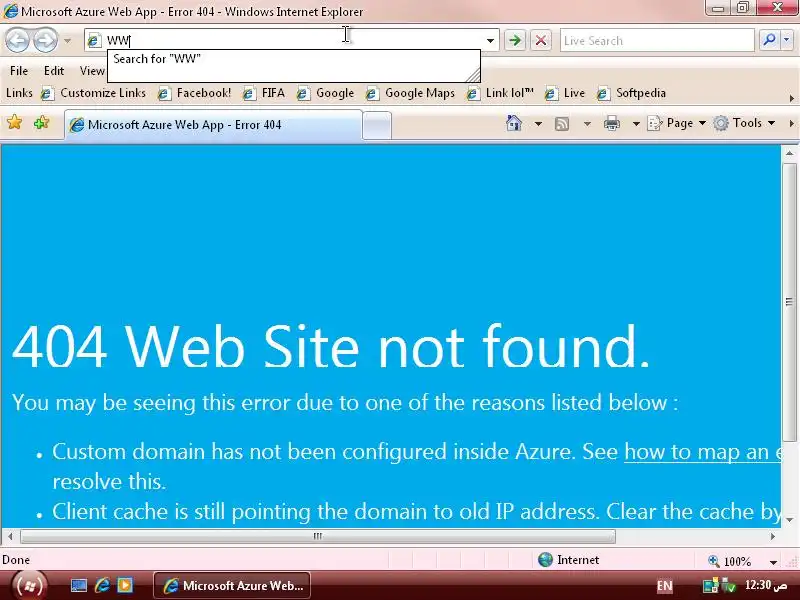Open the File menu
The width and height of the screenshot is (800, 600).
click(x=19, y=71)
